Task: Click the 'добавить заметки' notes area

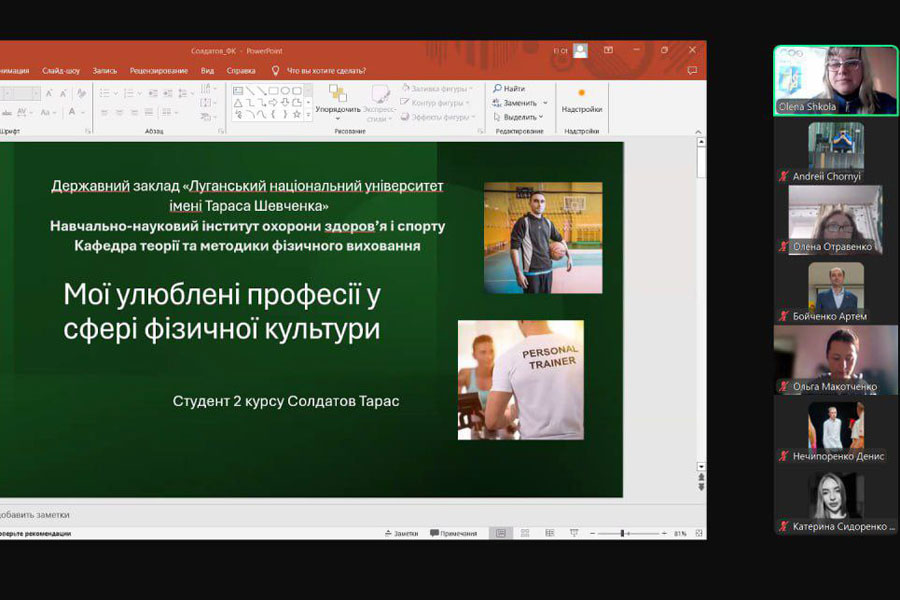Action: point(35,514)
